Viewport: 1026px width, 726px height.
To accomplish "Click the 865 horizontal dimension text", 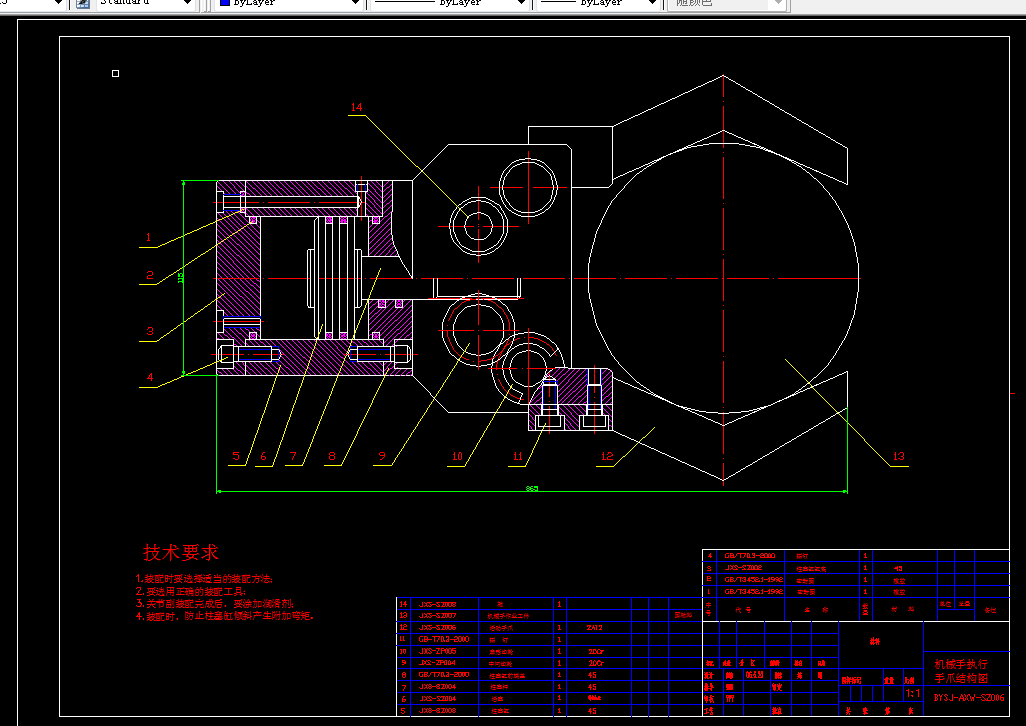I will click(x=532, y=488).
